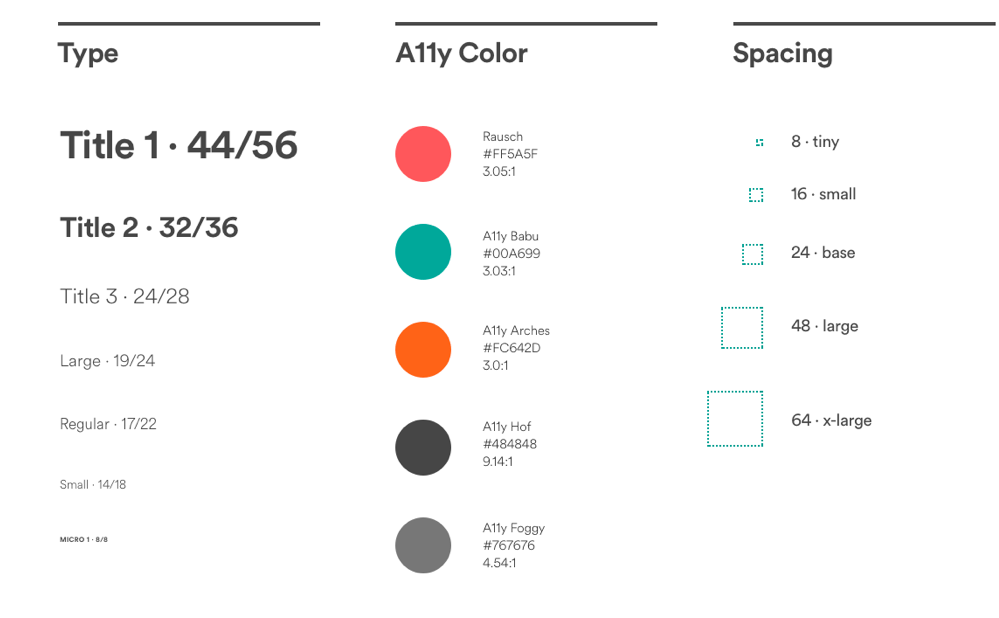Viewport: 999px width, 618px height.
Task: Select the 48 large dotted square
Action: [x=742, y=328]
